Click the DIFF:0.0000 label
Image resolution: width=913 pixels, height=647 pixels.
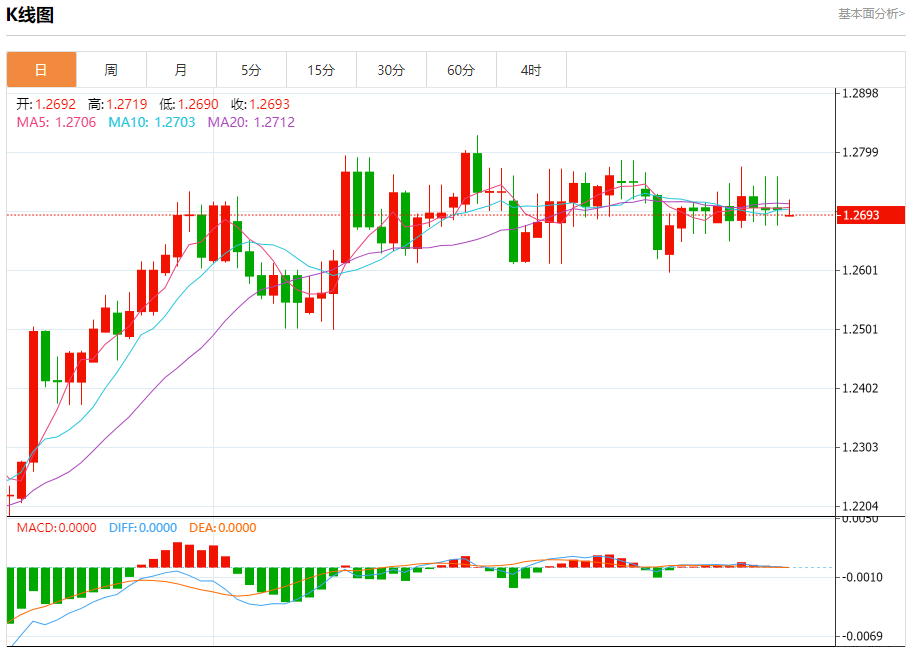pyautogui.click(x=143, y=528)
